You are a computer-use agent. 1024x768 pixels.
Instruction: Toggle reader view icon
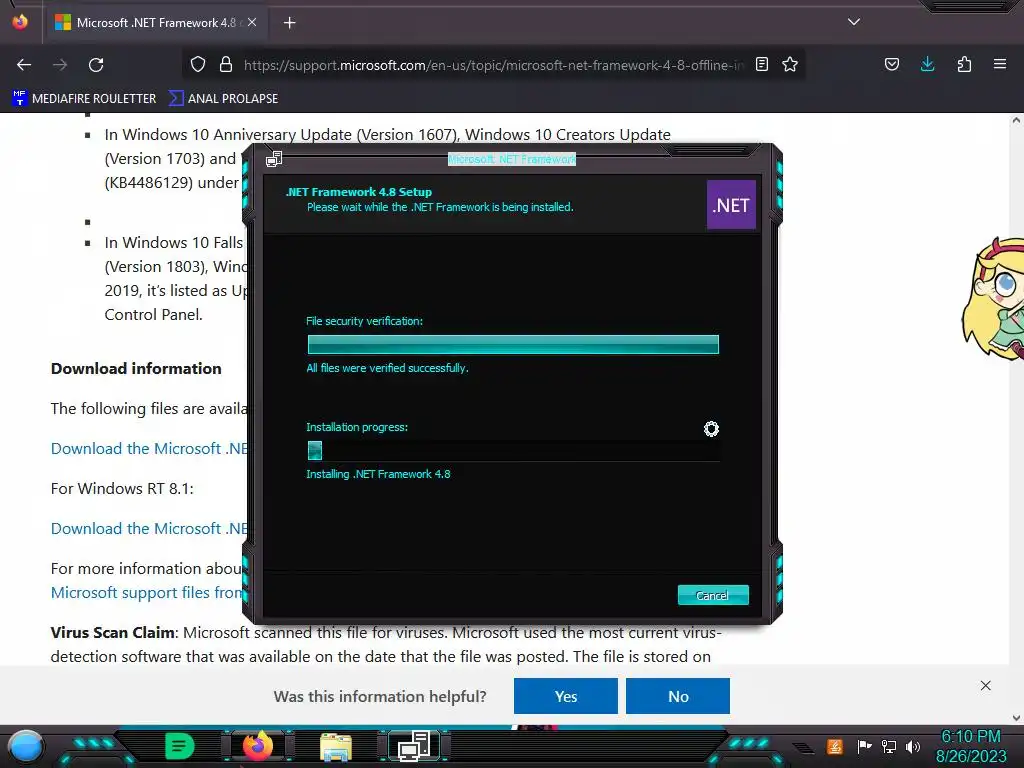click(761, 64)
